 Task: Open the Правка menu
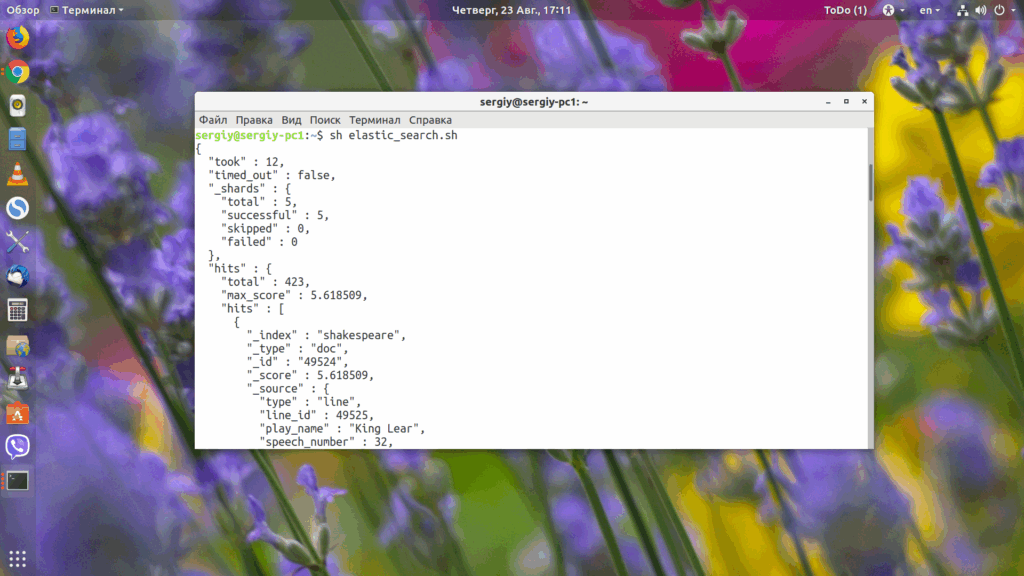coord(254,120)
